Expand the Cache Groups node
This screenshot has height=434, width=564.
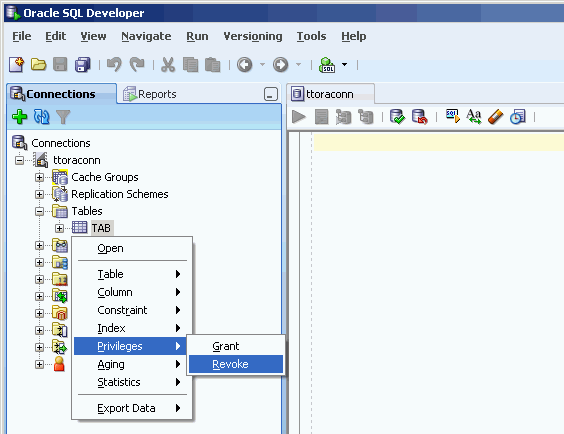40,177
